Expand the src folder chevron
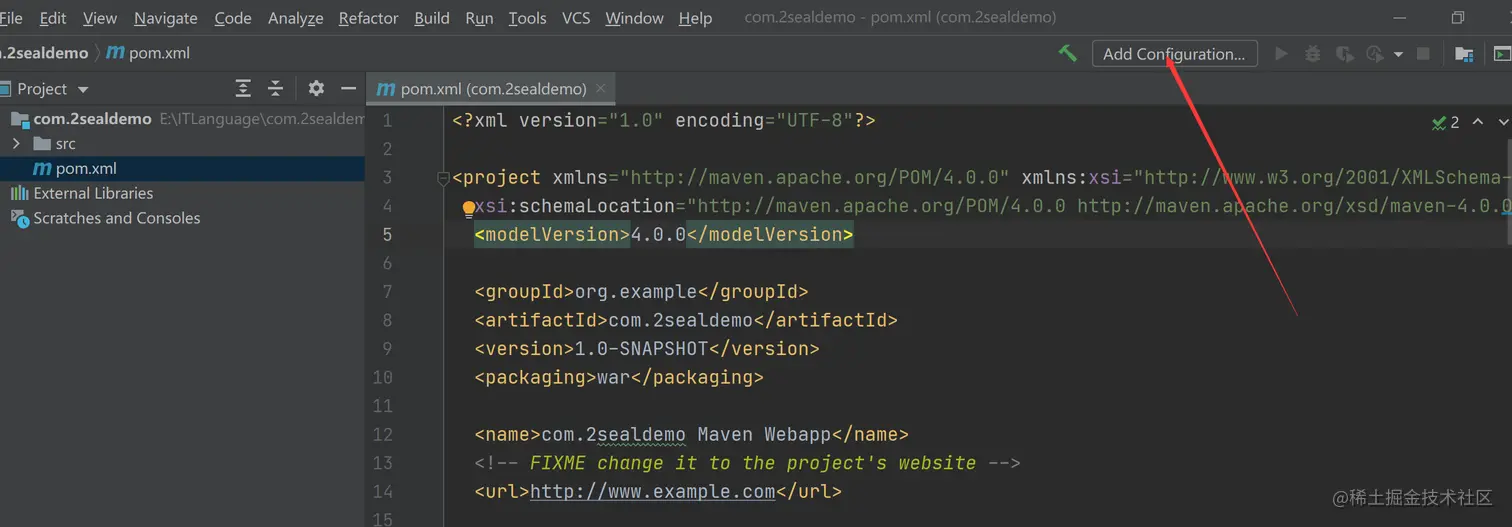This screenshot has height=527, width=1512. tap(16, 144)
